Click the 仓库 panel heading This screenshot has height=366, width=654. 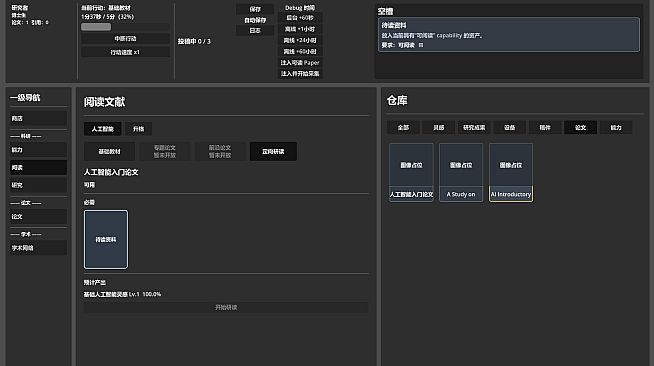click(397, 100)
